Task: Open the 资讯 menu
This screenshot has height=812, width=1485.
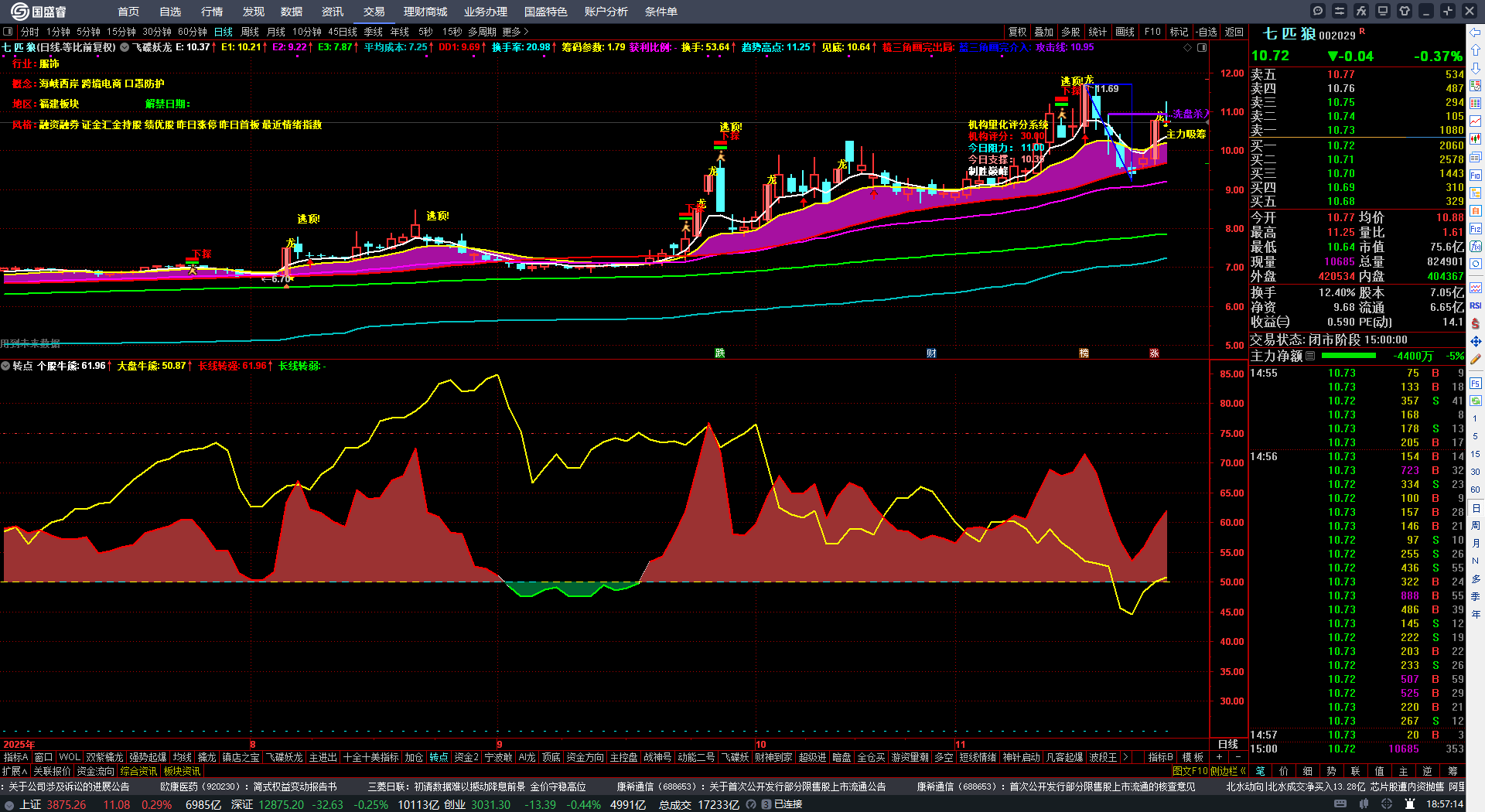Action: pos(333,12)
